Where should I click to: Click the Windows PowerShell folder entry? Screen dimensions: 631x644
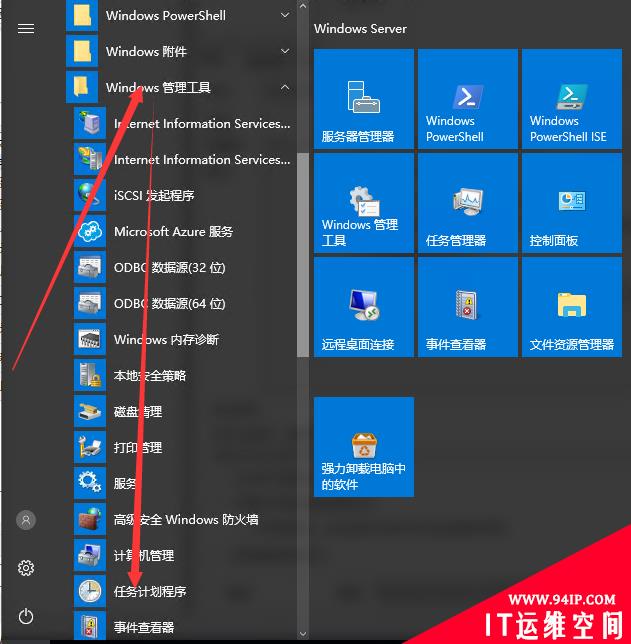pos(181,16)
